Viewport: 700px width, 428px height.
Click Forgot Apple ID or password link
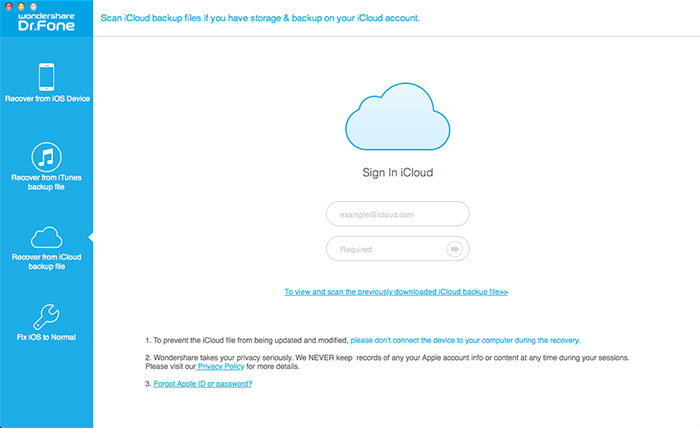(203, 384)
